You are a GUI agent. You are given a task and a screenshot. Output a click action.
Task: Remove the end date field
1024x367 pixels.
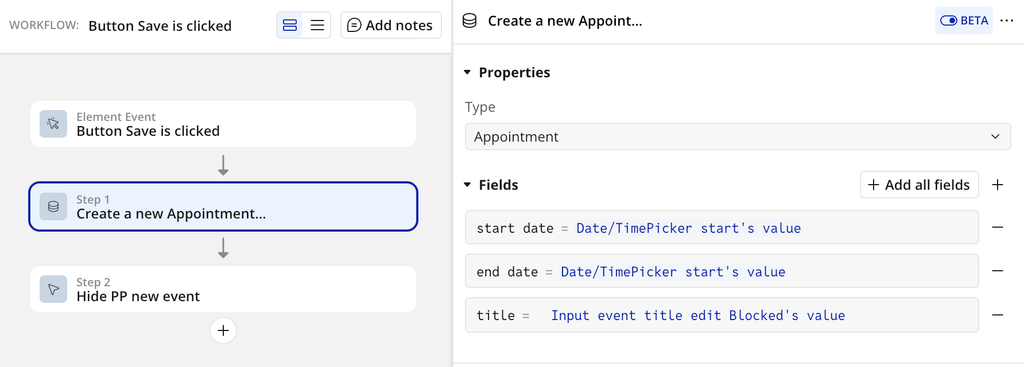(997, 271)
